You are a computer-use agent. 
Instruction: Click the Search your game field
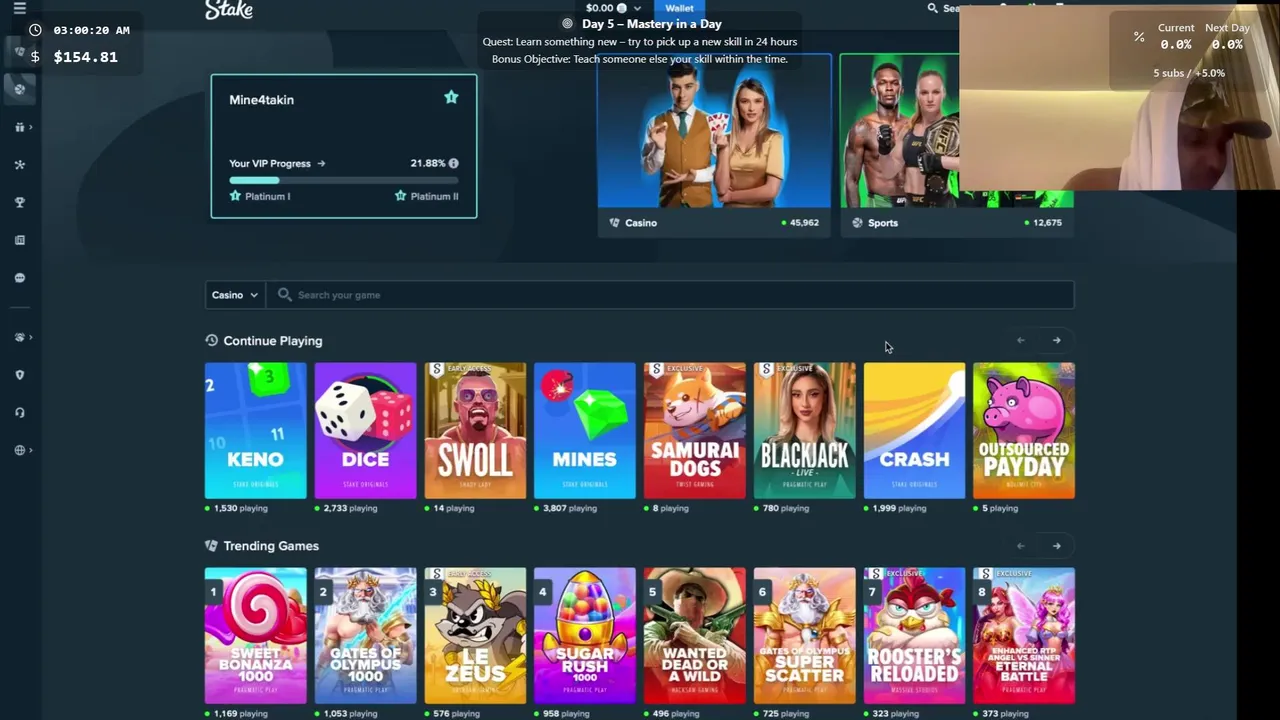(670, 295)
